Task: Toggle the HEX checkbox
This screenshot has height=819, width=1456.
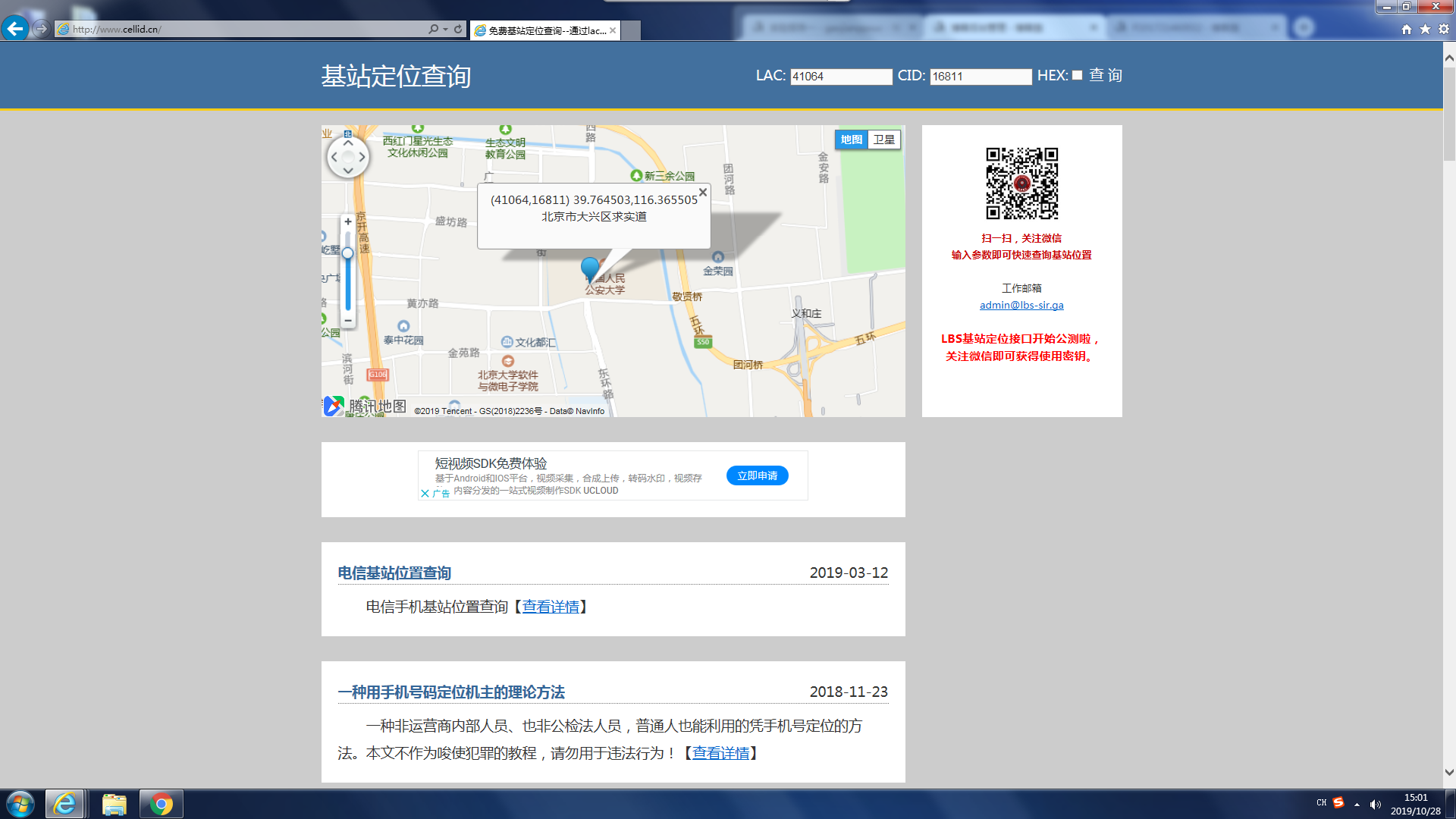Action: [1077, 75]
